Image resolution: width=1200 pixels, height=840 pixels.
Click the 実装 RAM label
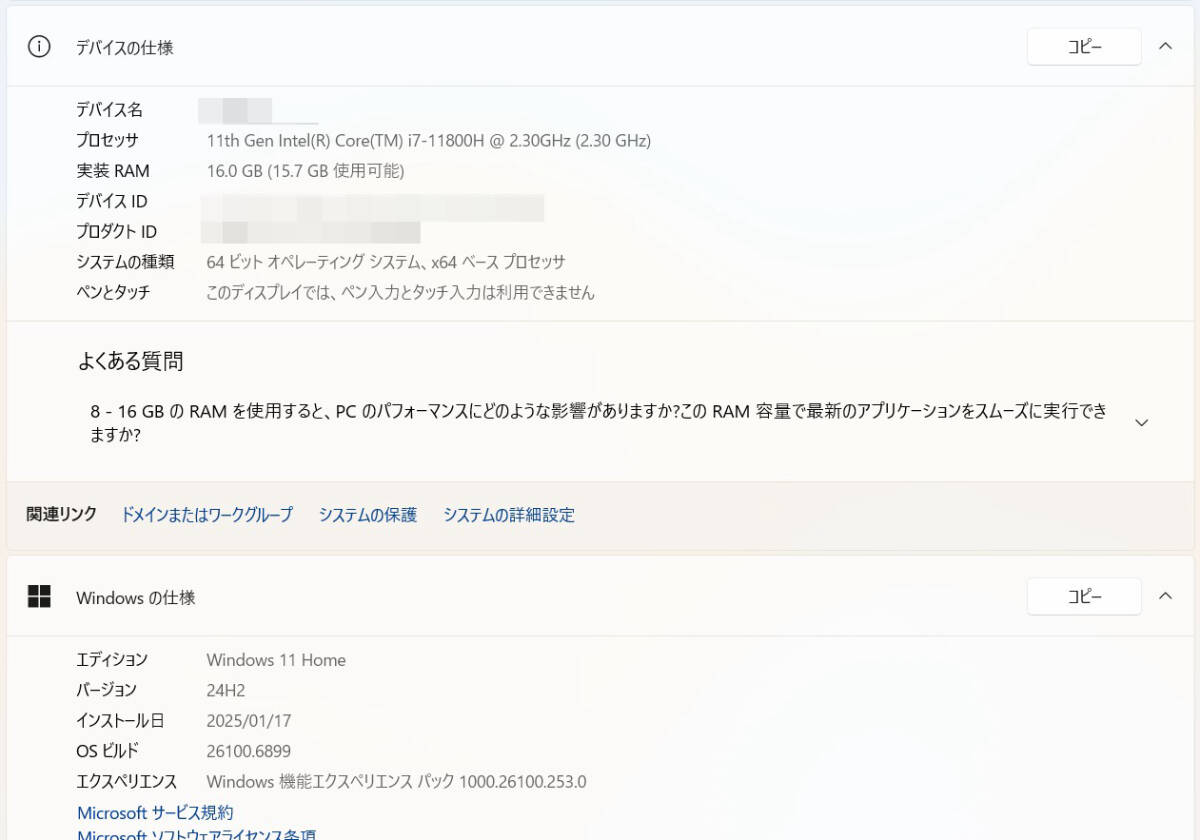click(x=113, y=171)
